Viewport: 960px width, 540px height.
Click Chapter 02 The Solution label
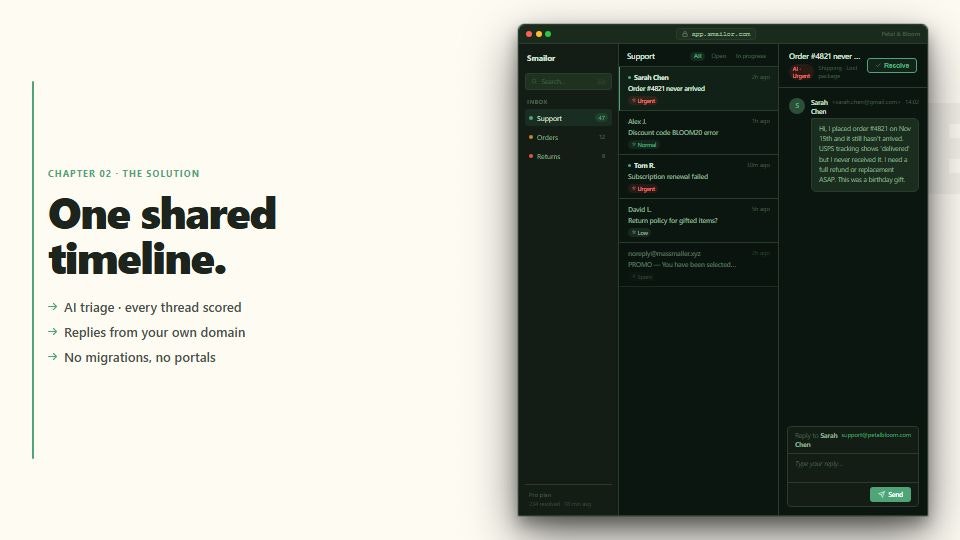(x=124, y=173)
